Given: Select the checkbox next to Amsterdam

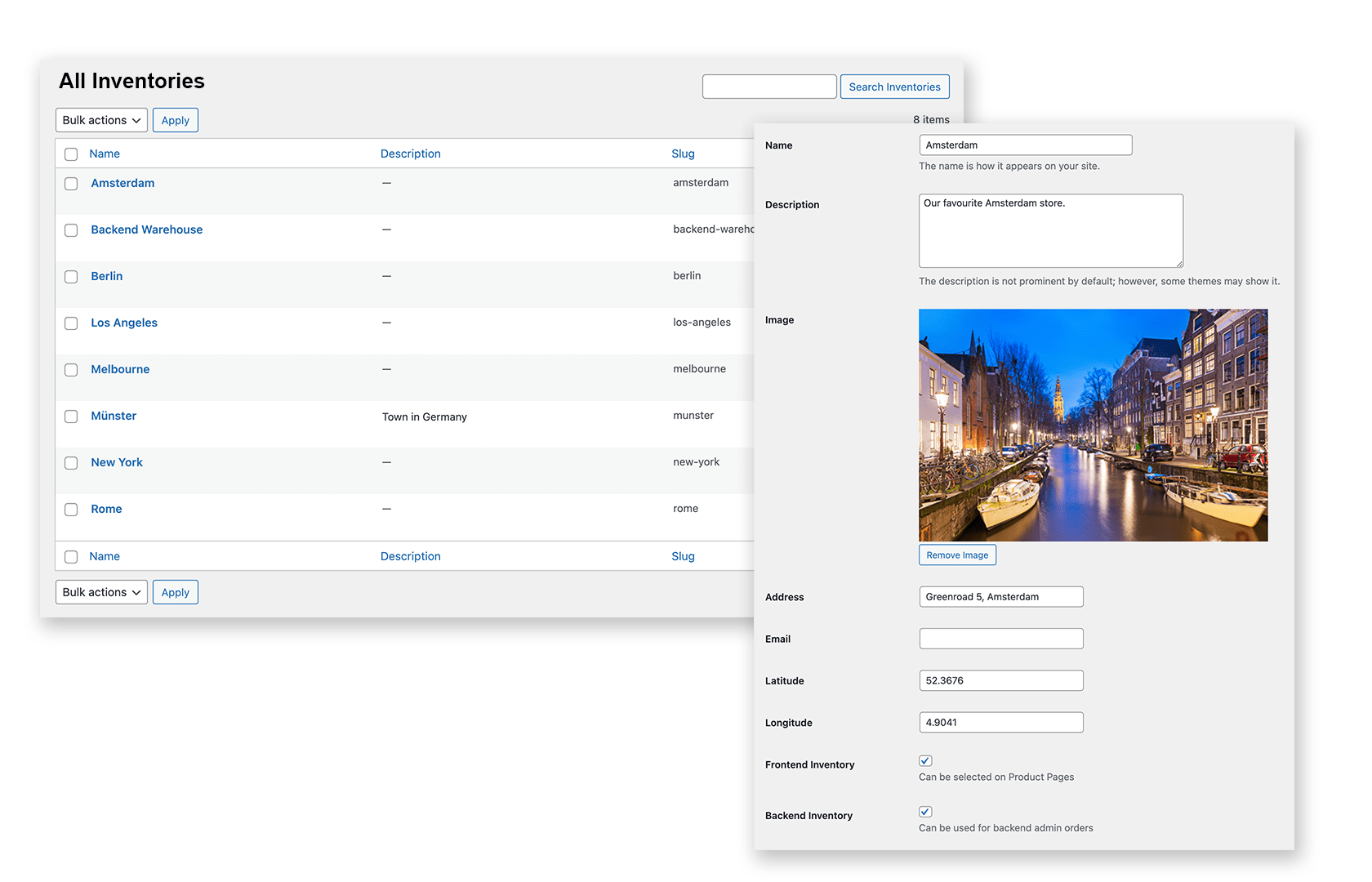Looking at the screenshot, I should tap(71, 184).
